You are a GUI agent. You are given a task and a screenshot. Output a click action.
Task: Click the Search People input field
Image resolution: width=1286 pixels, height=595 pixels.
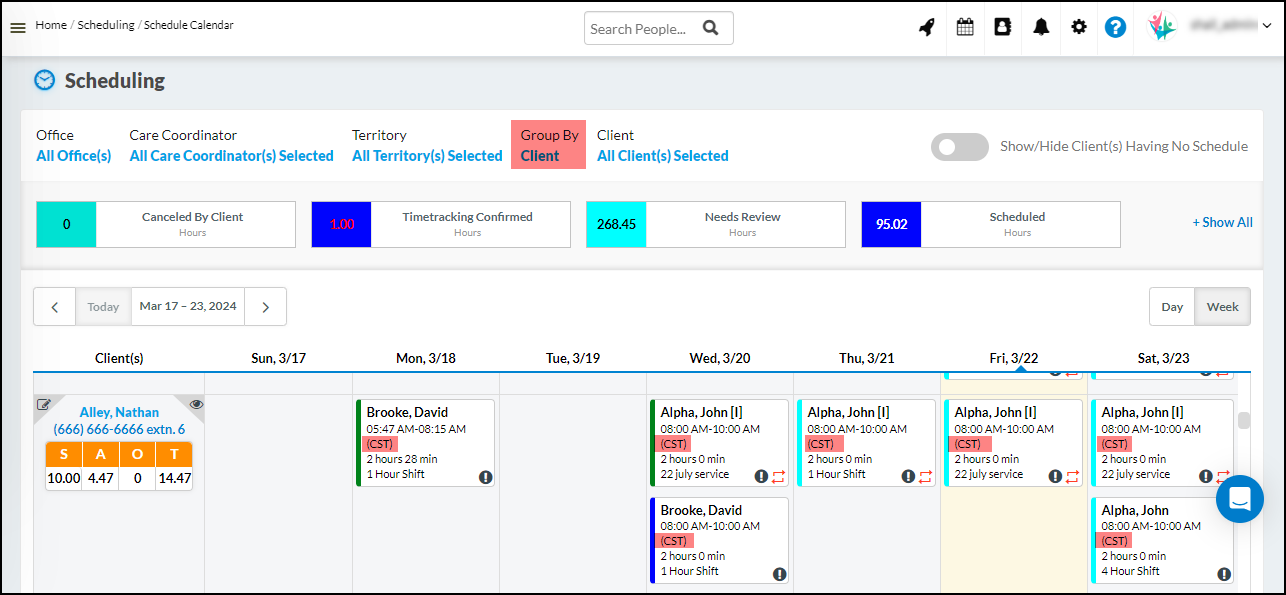642,29
